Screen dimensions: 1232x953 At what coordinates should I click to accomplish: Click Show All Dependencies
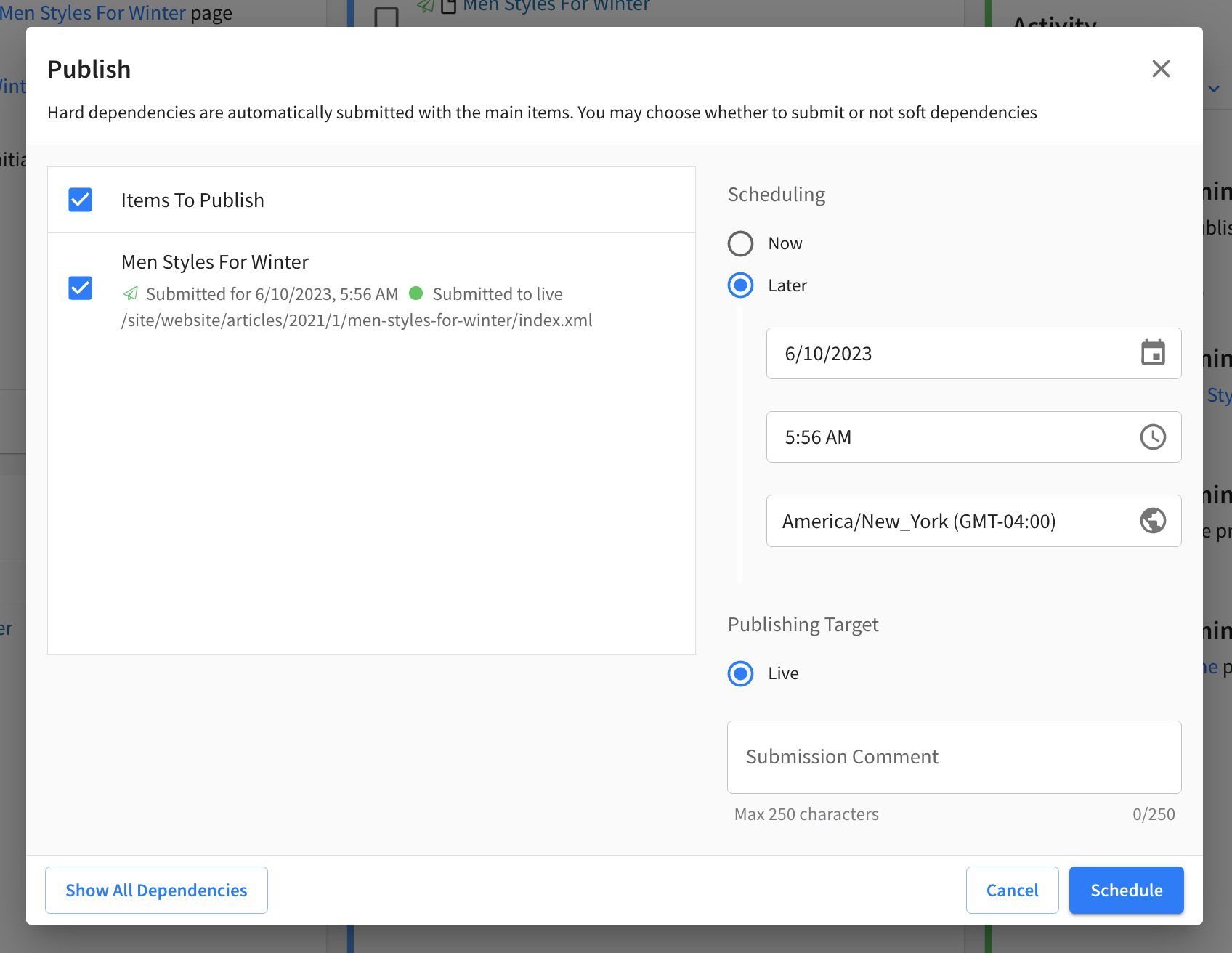tap(155, 890)
